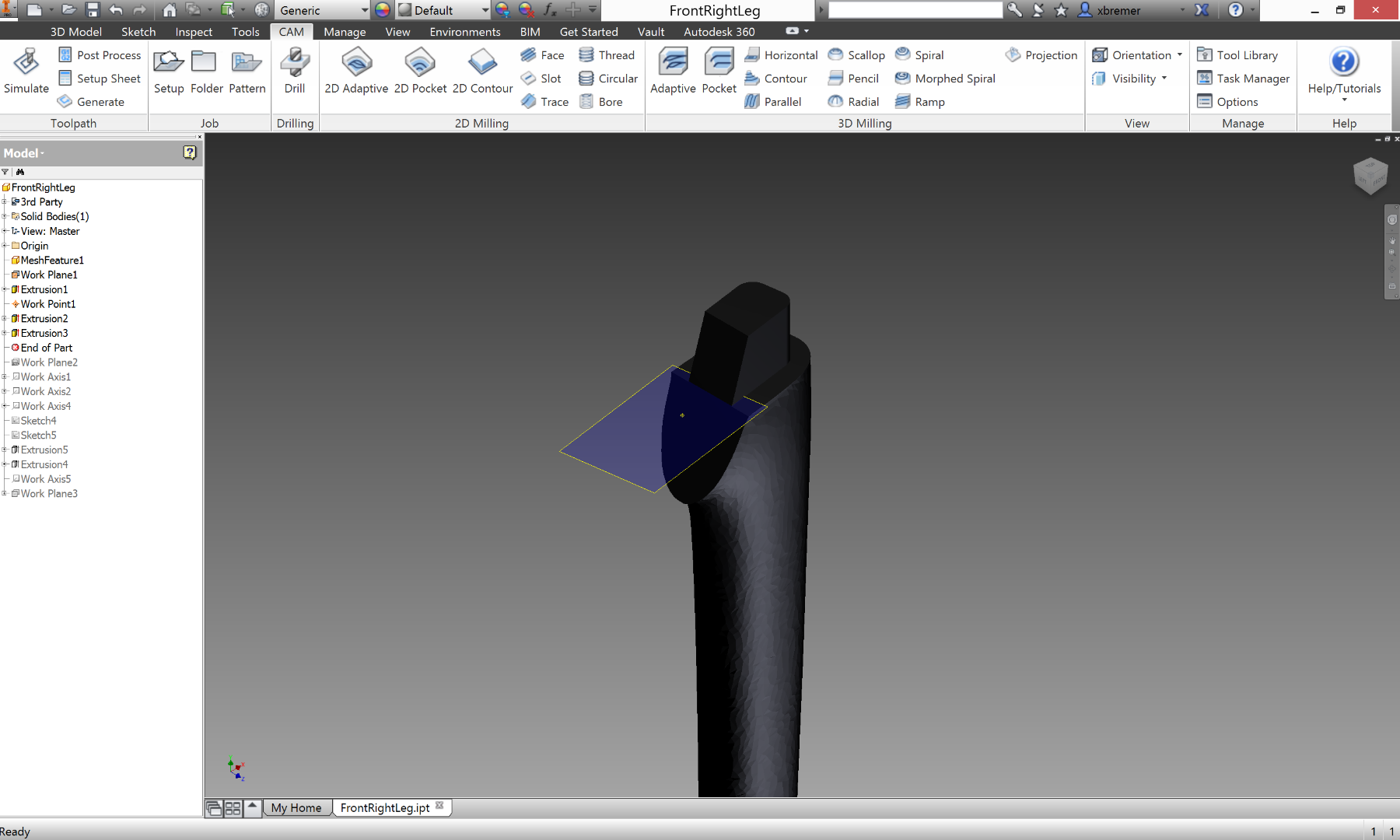
Task: Open CAM Options
Action: click(1227, 102)
